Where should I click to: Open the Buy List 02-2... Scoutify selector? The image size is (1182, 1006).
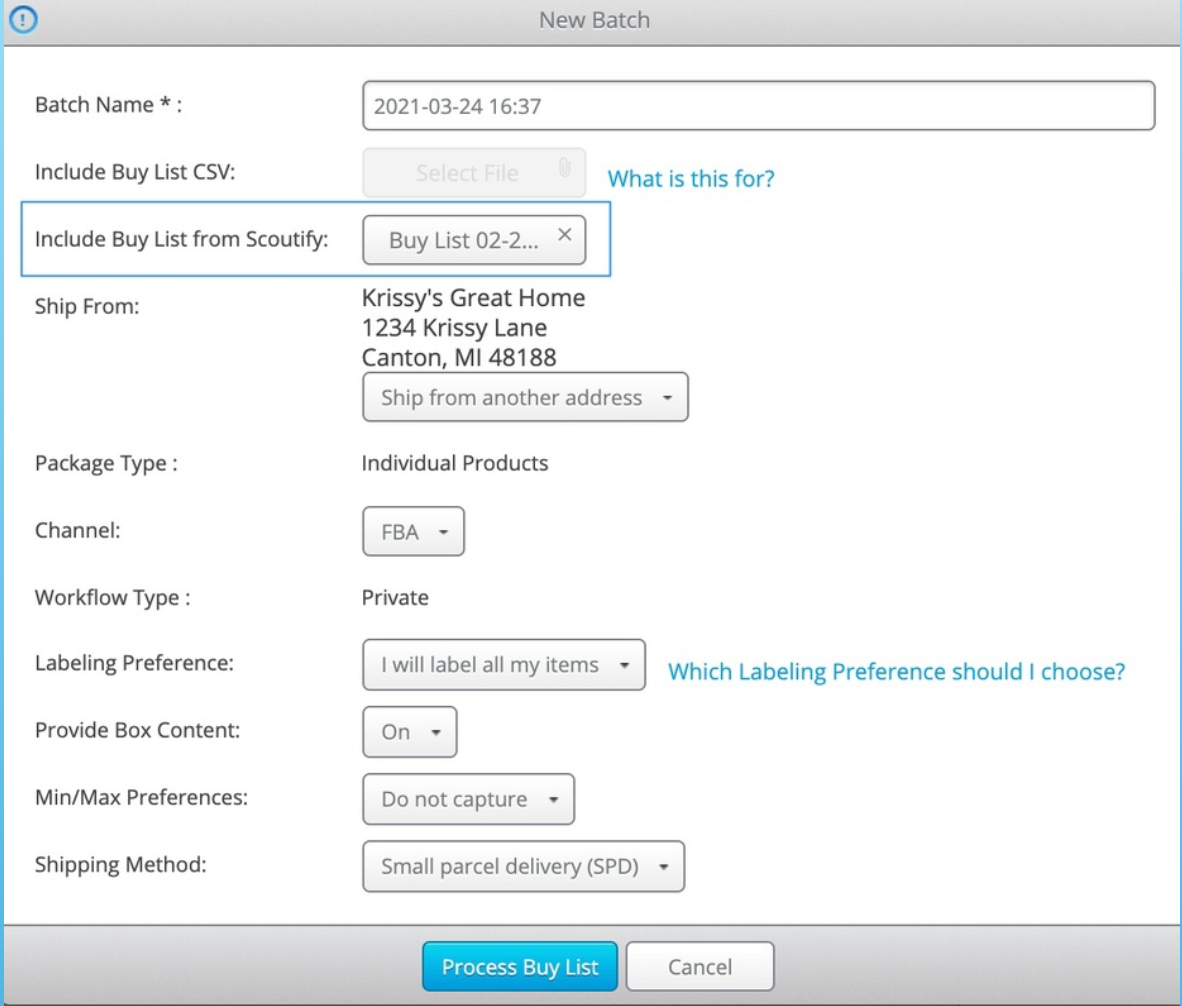click(x=474, y=240)
